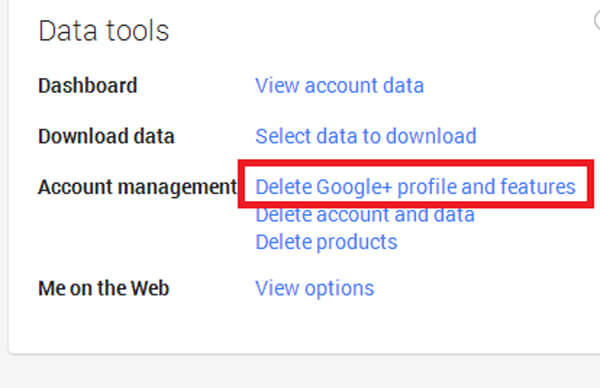Click the gray left margin outside the card
The image size is (600, 388).
pyautogui.click(x=3, y=172)
